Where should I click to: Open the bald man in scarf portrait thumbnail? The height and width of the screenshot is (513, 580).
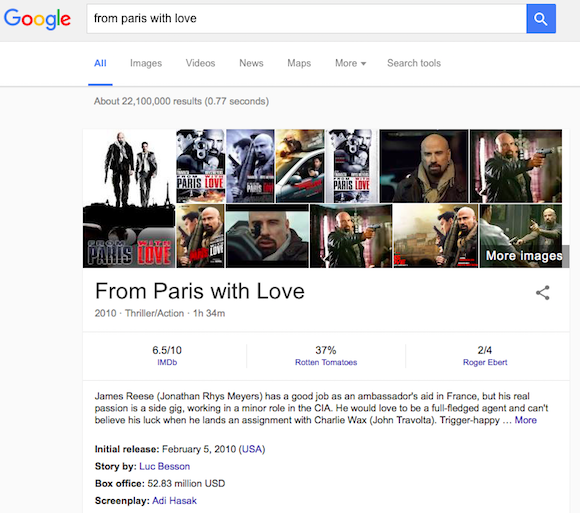coord(424,166)
